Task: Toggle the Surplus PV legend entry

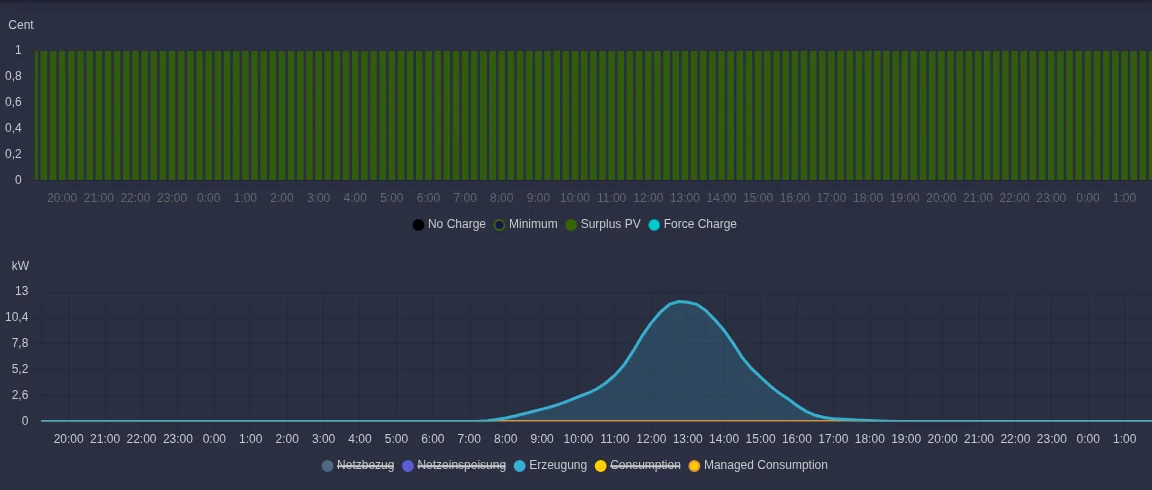Action: click(x=603, y=224)
